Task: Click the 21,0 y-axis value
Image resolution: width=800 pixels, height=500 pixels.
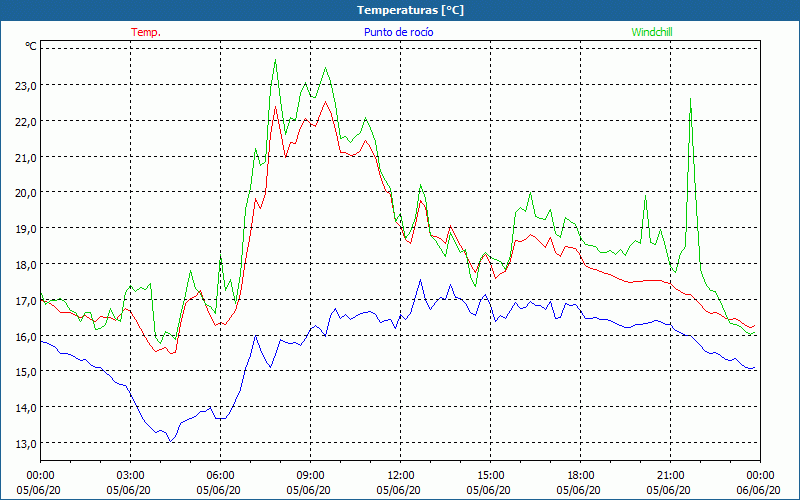Action: 26,157
